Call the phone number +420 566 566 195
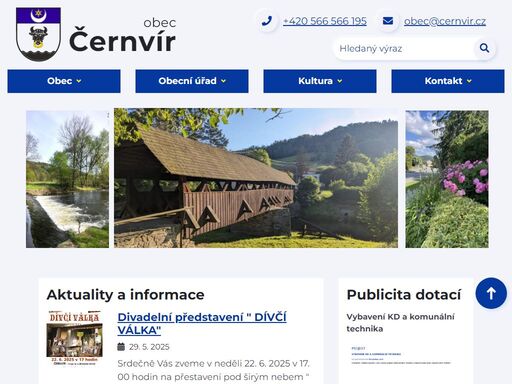Image resolution: width=512 pixels, height=384 pixels. tap(325, 21)
